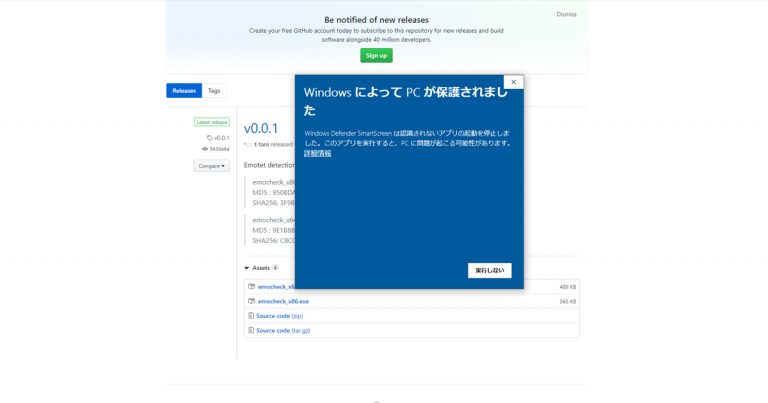Click the commit icon beside 543deda
Image resolution: width=768 pixels, height=403 pixels.
click(205, 149)
